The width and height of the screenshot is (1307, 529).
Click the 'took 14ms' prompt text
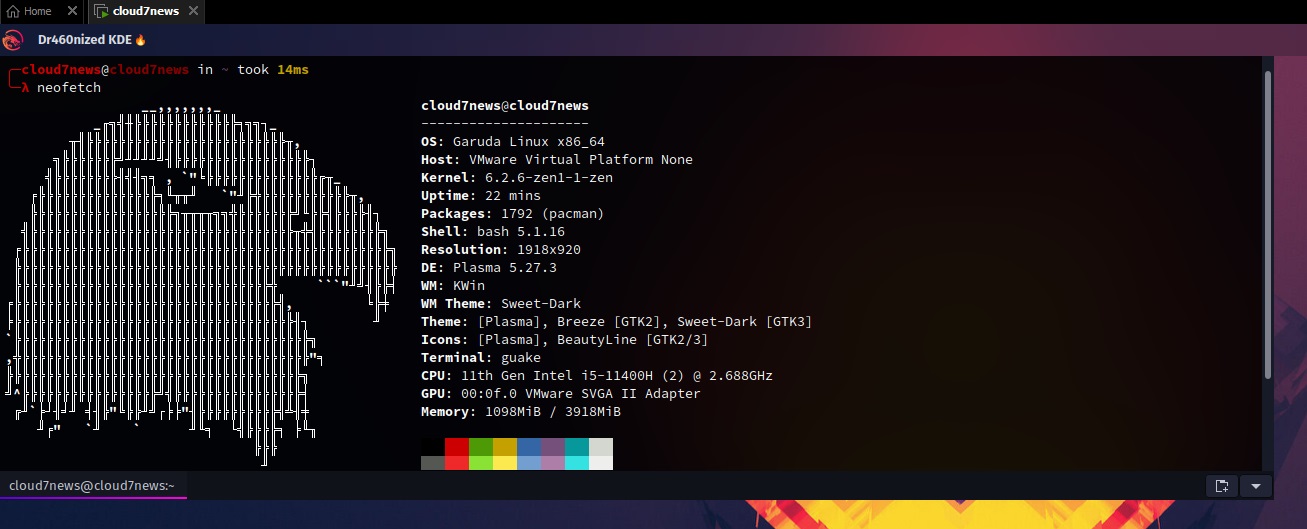[273, 70]
